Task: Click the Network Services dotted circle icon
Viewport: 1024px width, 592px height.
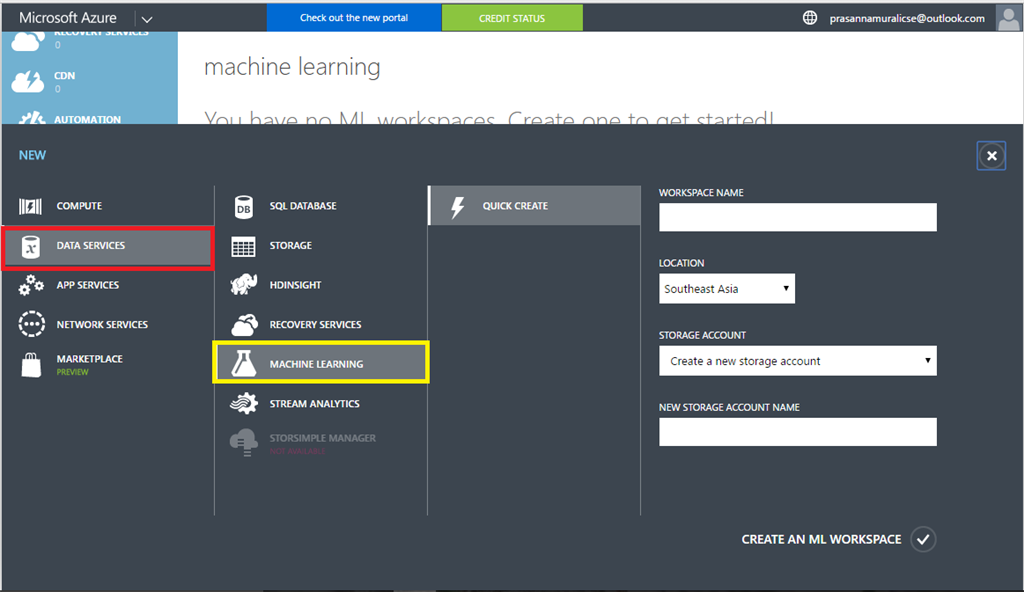Action: [x=31, y=324]
